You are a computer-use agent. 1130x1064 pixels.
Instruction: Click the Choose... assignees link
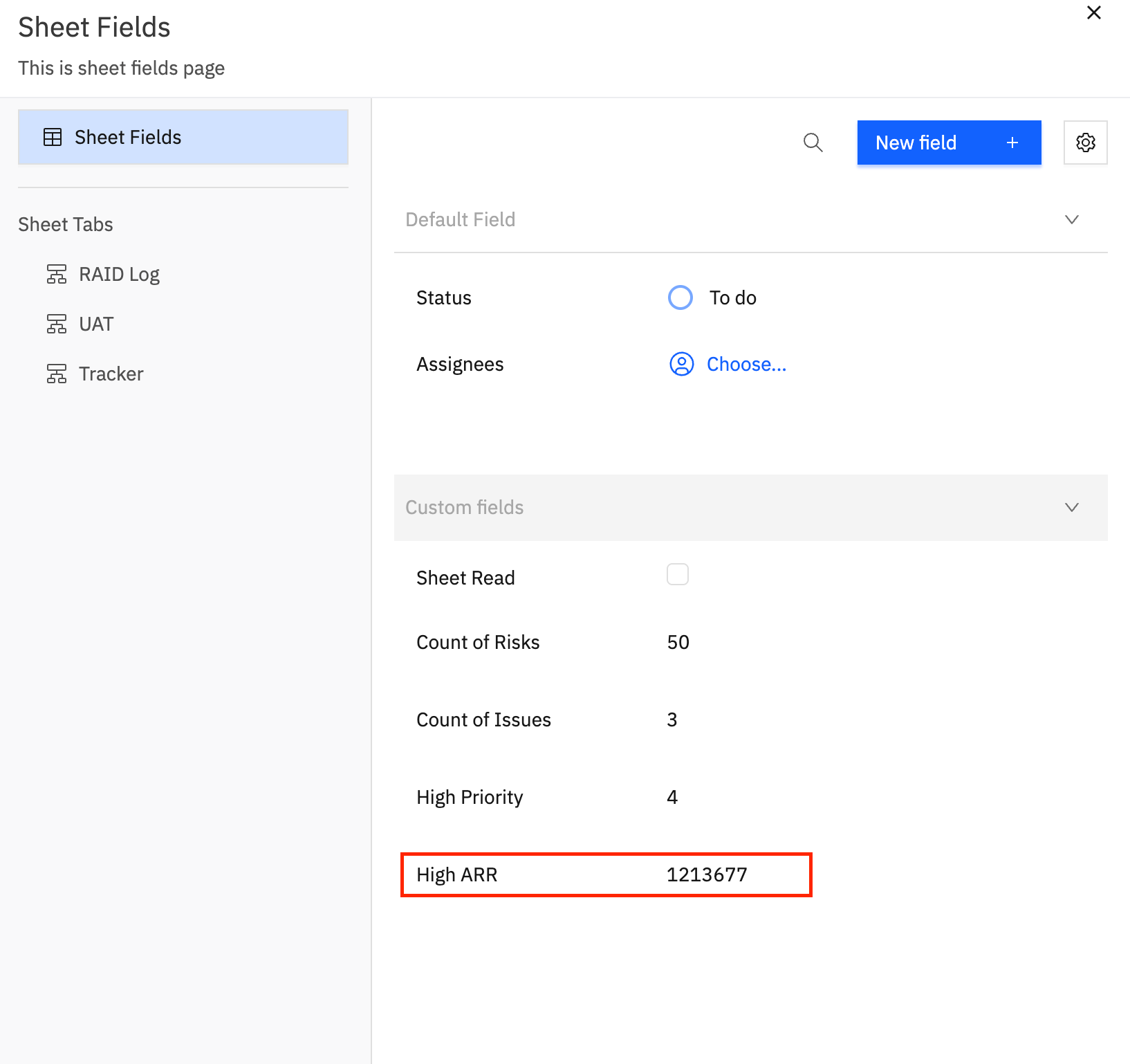746,364
